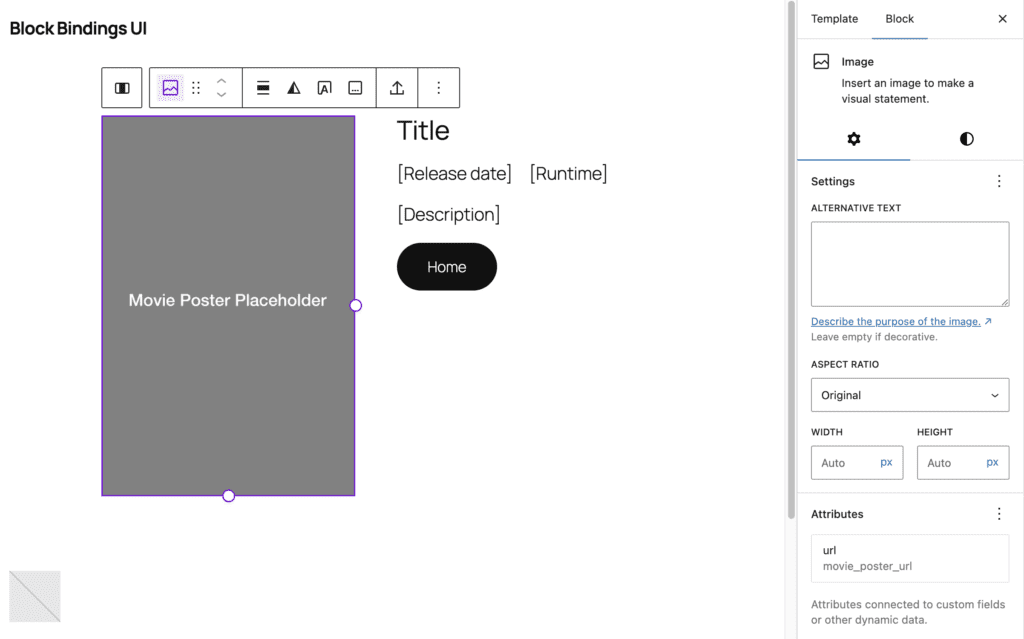
Task: Click the block drag handle dots
Action: click(196, 88)
